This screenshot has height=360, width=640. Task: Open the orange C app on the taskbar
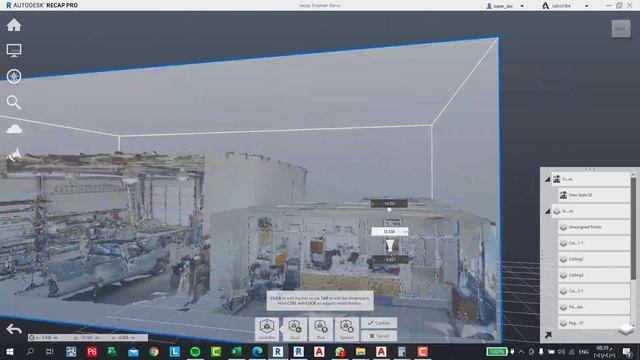(422, 351)
